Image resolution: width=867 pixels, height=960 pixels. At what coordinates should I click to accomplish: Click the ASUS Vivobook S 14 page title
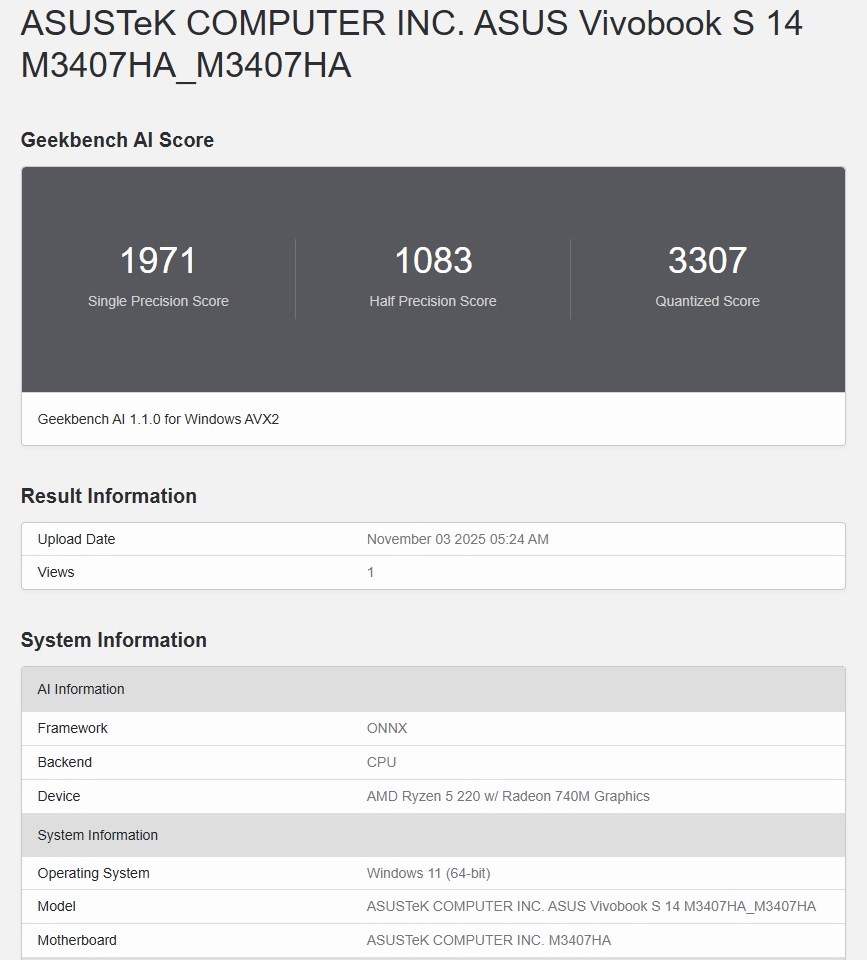[411, 44]
